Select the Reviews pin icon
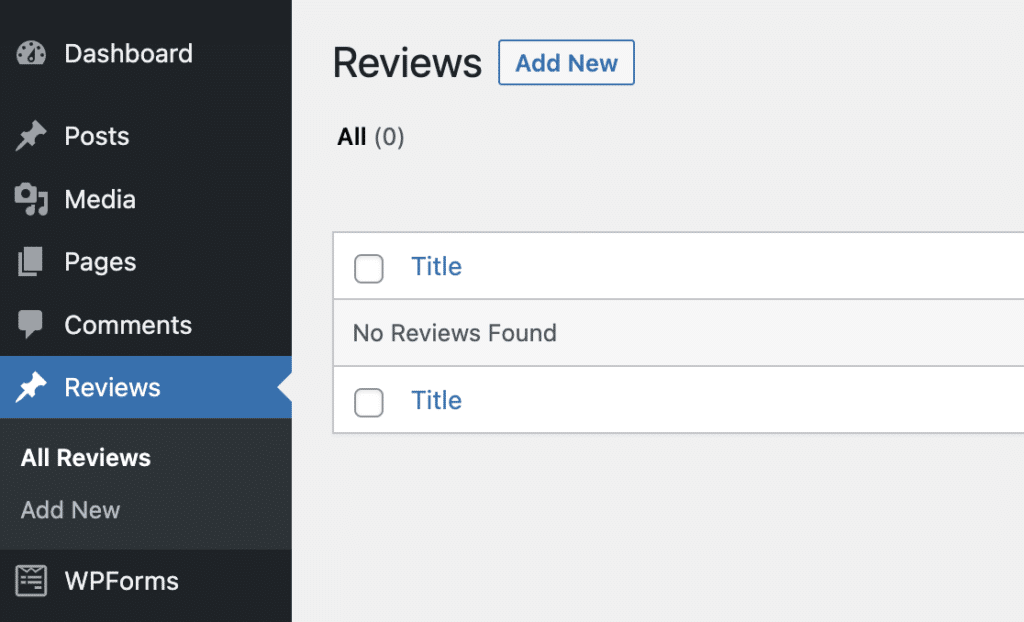 [x=31, y=387]
